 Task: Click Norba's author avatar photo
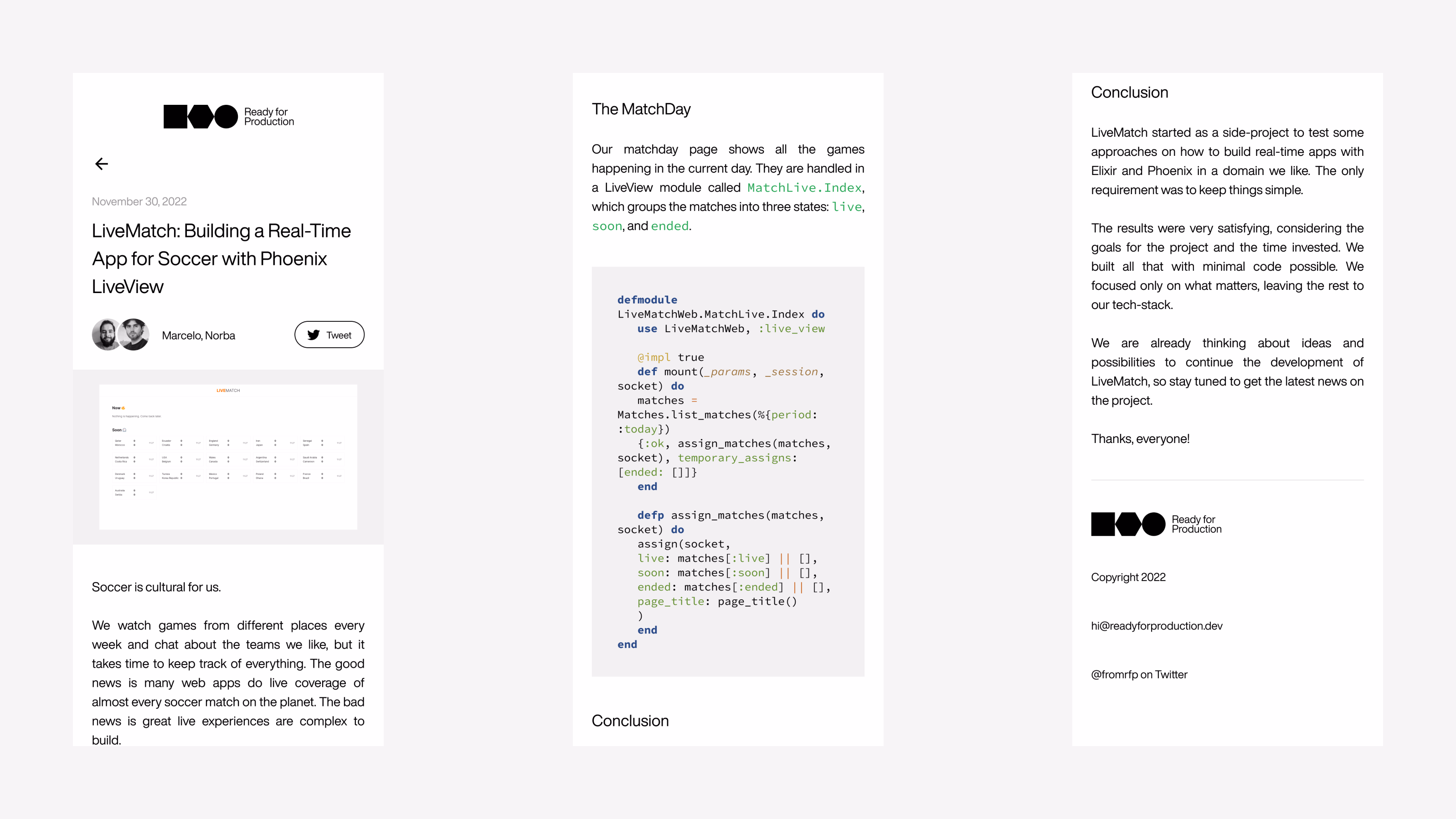click(134, 335)
